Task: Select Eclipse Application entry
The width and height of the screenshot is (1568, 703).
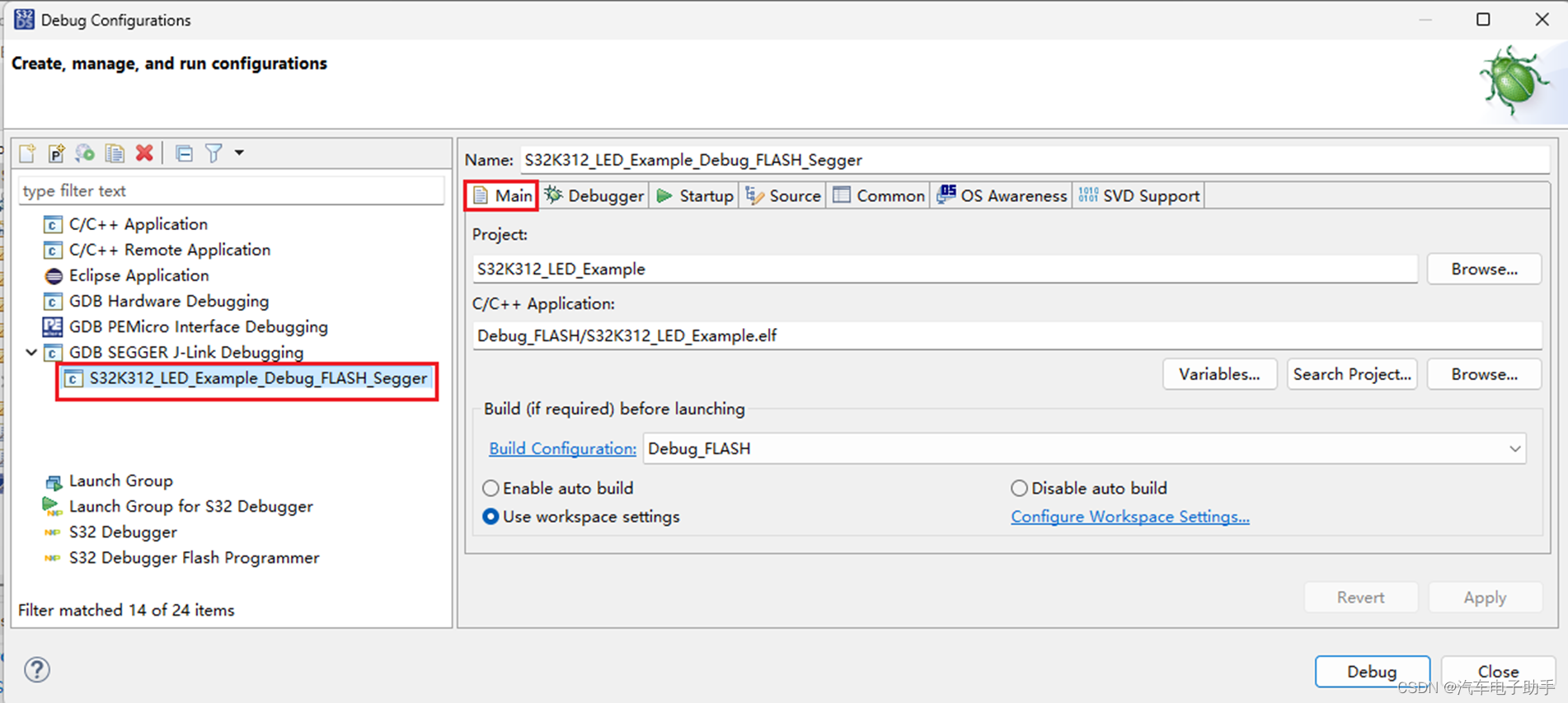Action: click(138, 275)
